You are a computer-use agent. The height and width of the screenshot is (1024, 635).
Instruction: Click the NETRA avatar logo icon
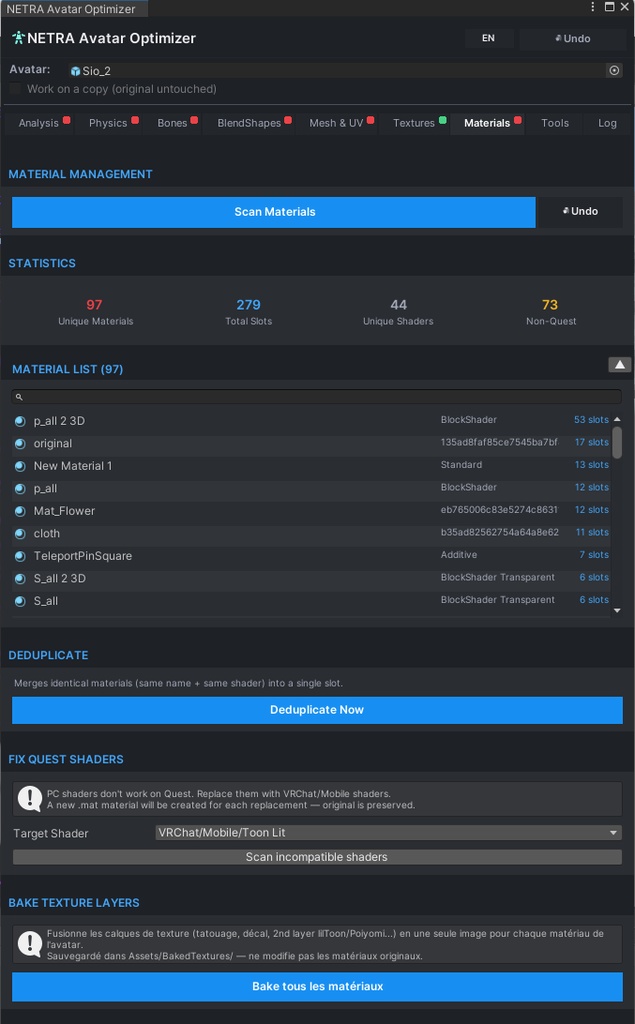[18, 38]
